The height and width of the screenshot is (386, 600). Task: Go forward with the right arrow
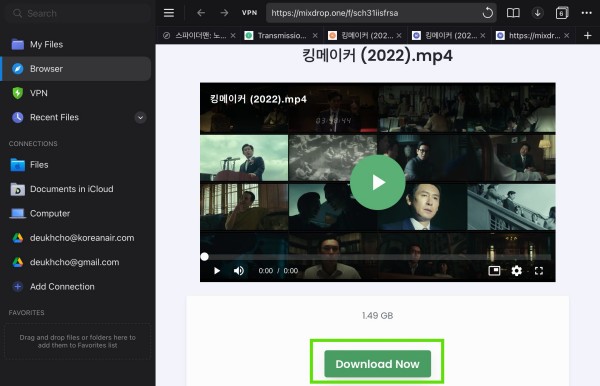[224, 13]
